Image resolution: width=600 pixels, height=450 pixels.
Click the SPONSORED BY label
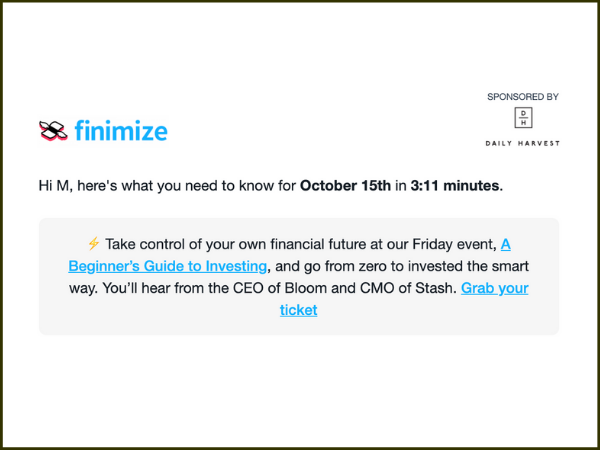click(x=523, y=97)
